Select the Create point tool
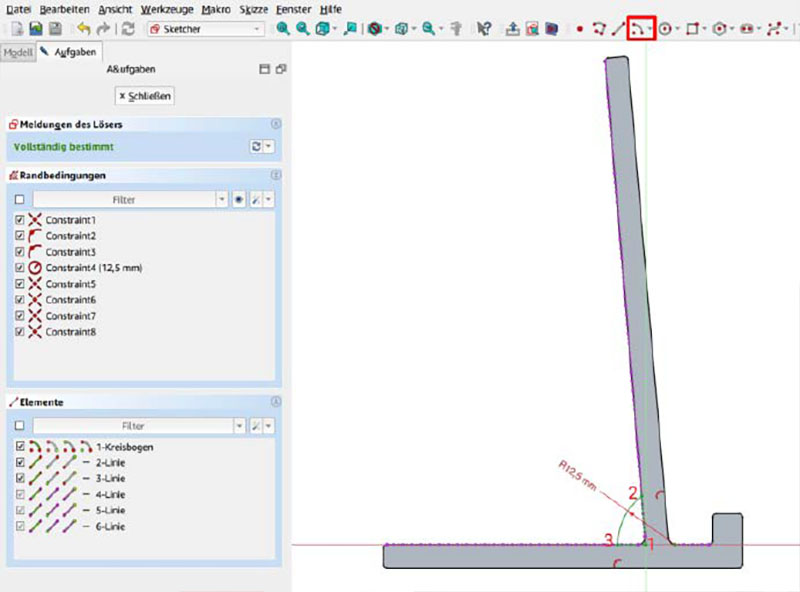This screenshot has width=800, height=592. (x=580, y=29)
